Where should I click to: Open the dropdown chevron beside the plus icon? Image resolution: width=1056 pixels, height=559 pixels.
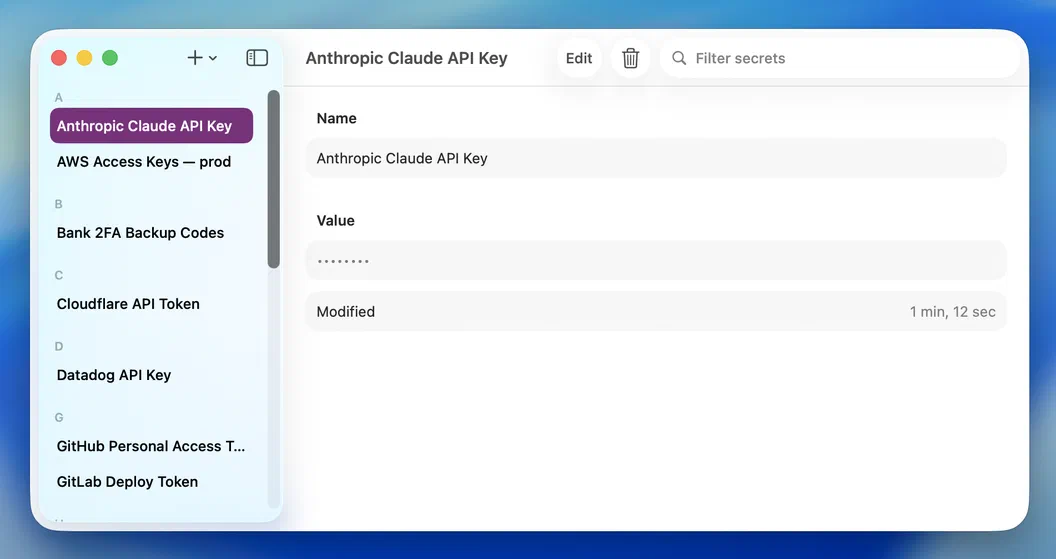point(213,59)
